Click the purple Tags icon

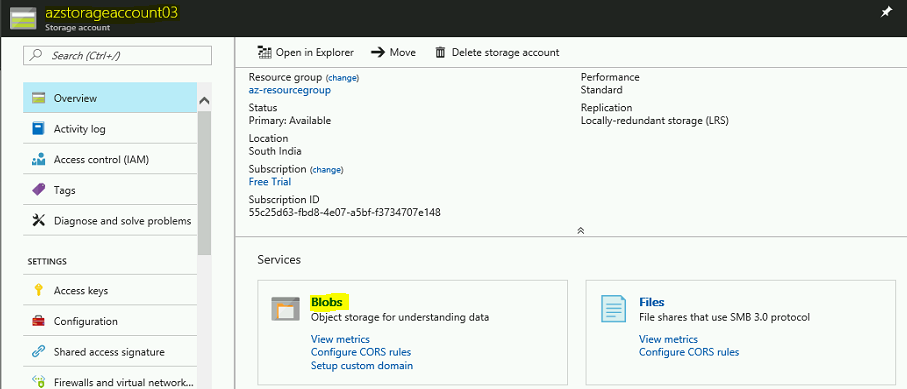click(x=38, y=190)
